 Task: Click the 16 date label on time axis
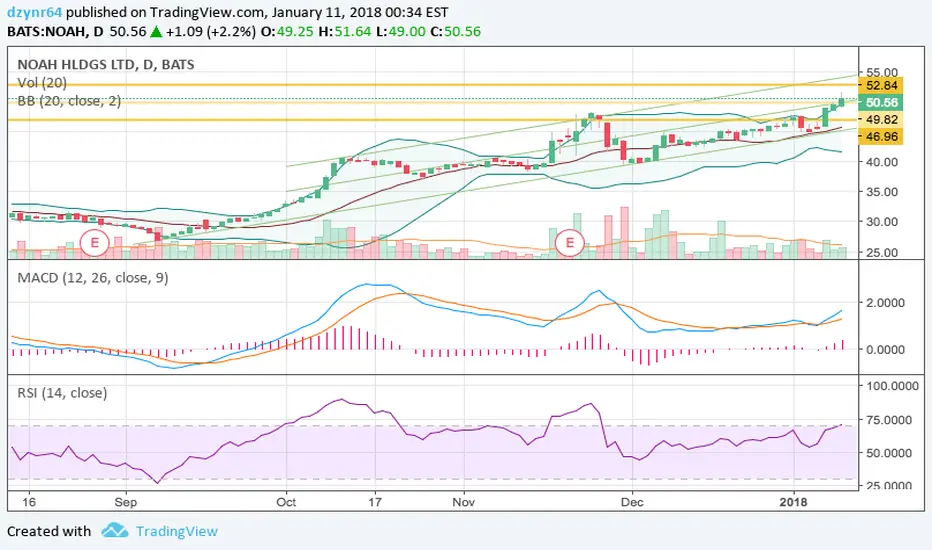29,502
